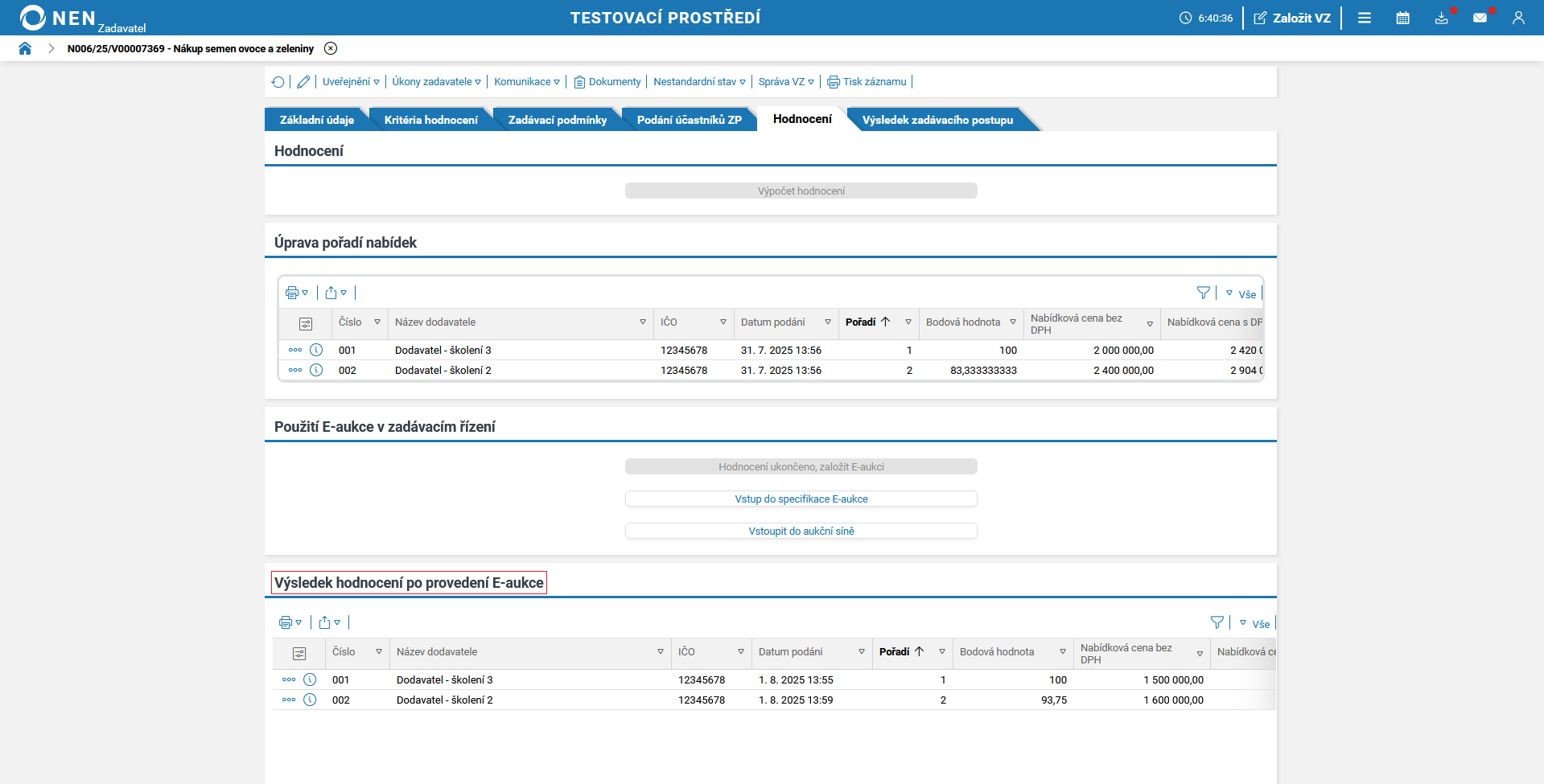This screenshot has width=1544, height=784.
Task: Click the home icon in breadcrumb
Action: 25,48
